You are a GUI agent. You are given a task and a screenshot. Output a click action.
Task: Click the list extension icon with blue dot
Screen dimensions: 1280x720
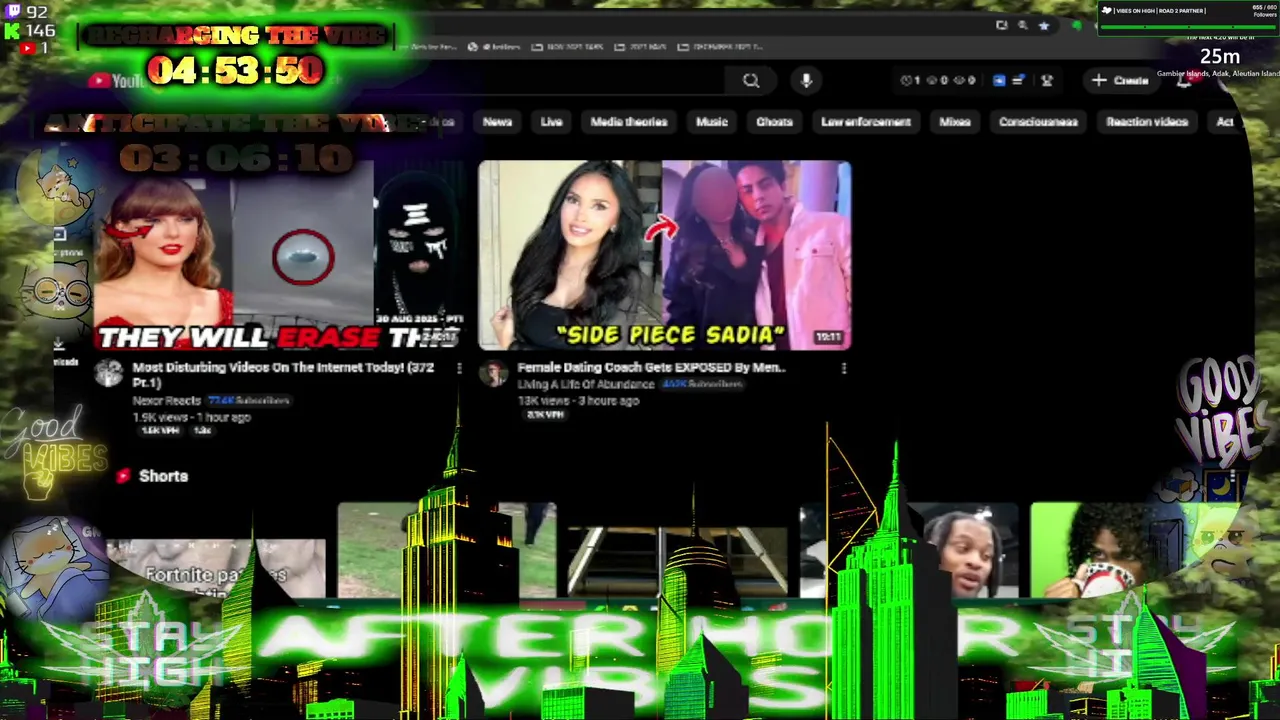[x=1018, y=80]
